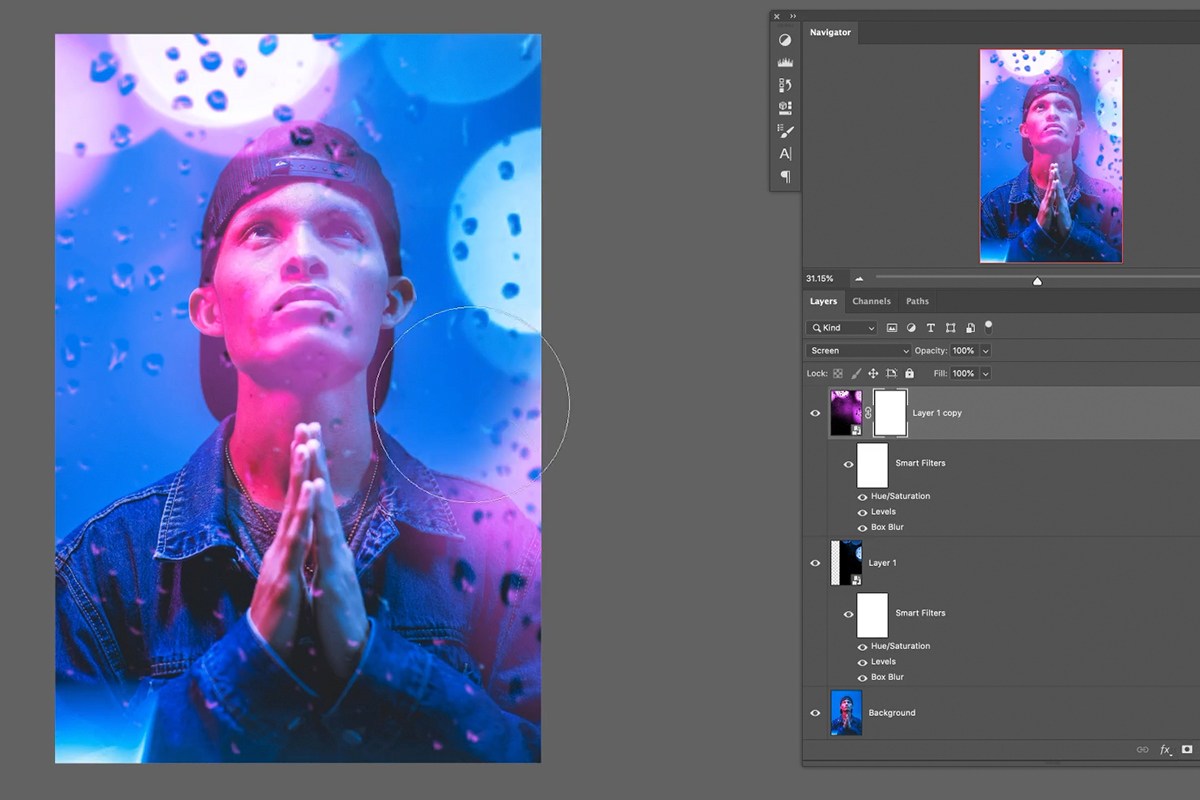Lock position move icon
This screenshot has height=800, width=1200.
(873, 373)
